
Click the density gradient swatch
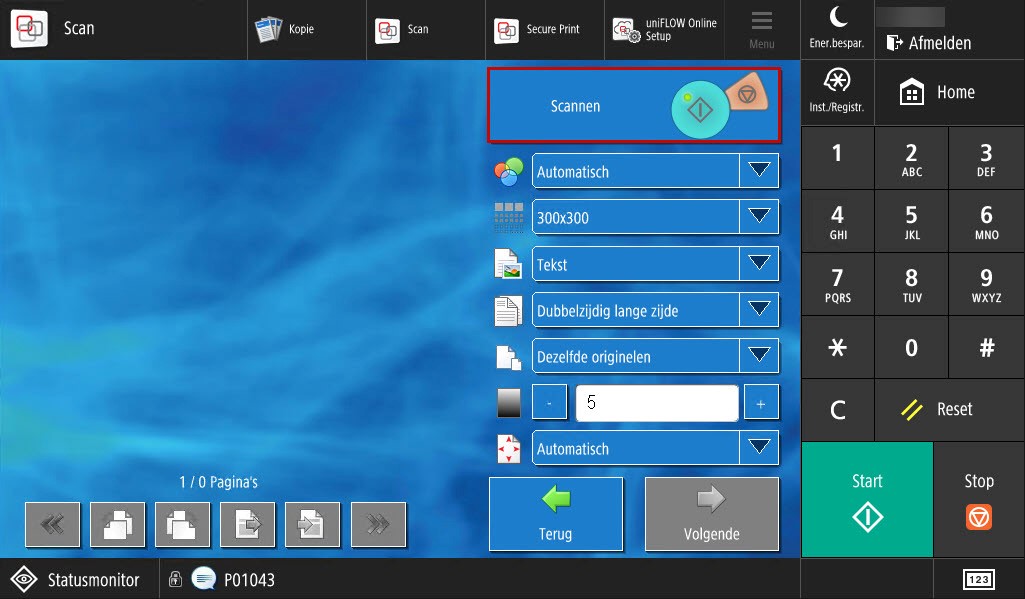pos(508,402)
